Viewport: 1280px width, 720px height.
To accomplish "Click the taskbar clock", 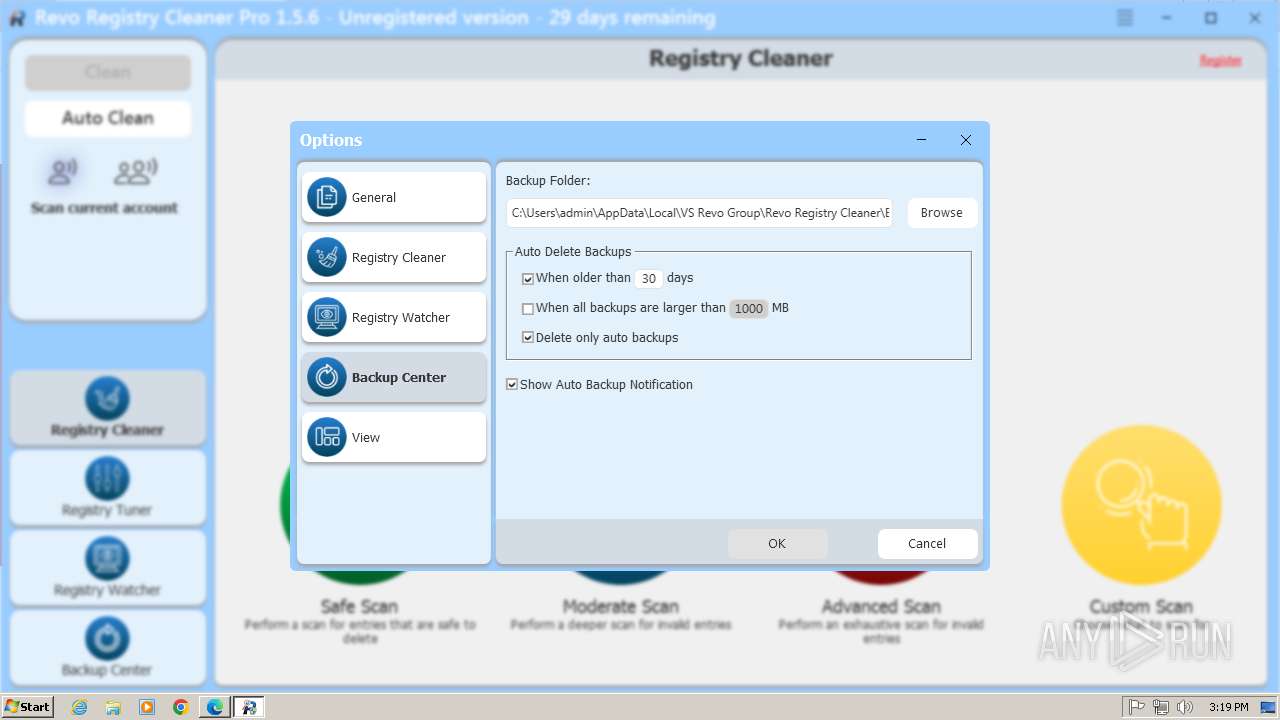I will coord(1228,707).
